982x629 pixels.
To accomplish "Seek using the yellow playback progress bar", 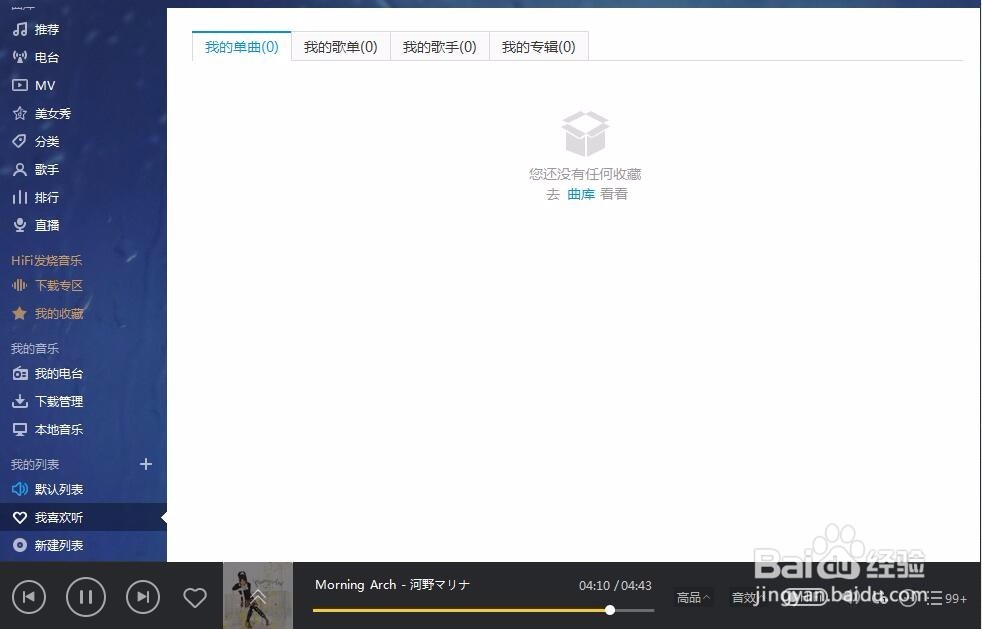I will pos(483,610).
